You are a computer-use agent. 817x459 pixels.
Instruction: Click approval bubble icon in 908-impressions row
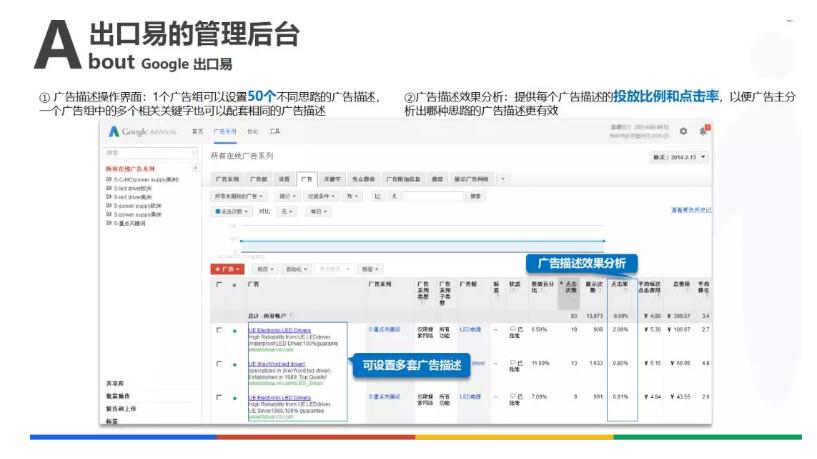[x=513, y=329]
